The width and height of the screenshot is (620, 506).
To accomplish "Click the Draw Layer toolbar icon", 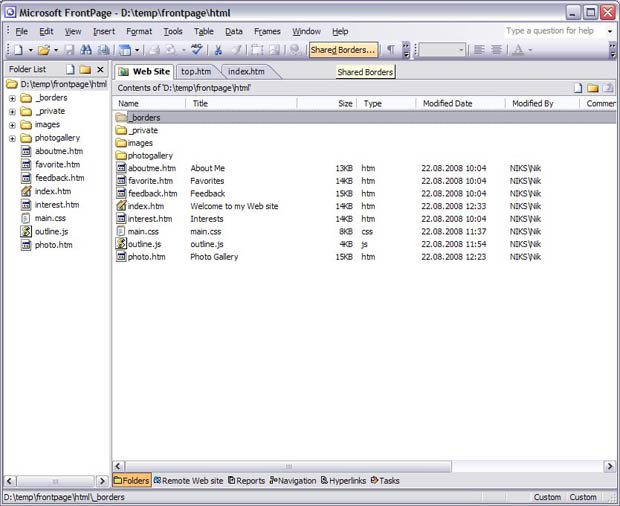I will point(257,50).
